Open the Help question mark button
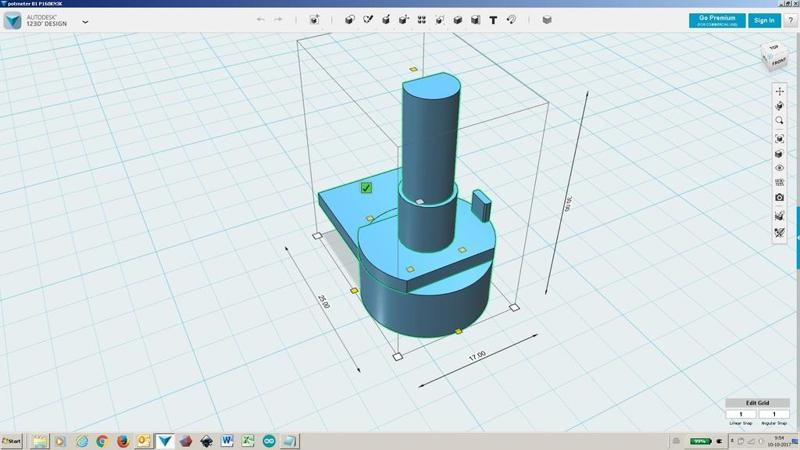Screen dimensions: 800x450 [790, 20]
